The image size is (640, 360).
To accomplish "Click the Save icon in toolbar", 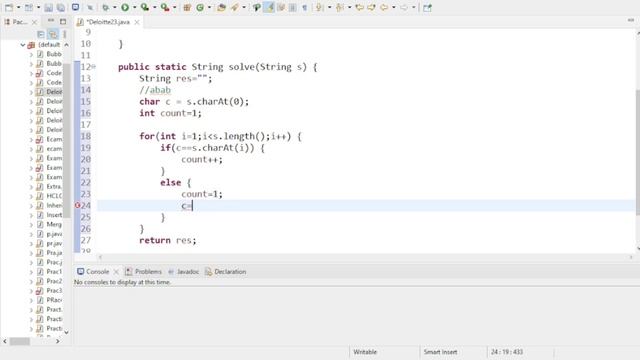I will [x=49, y=7].
